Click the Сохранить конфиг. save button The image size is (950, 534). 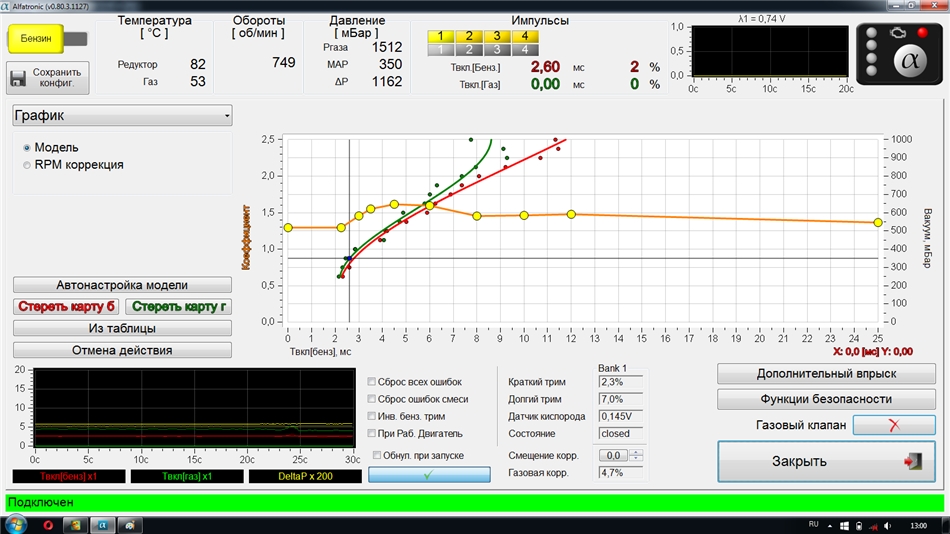click(x=47, y=78)
